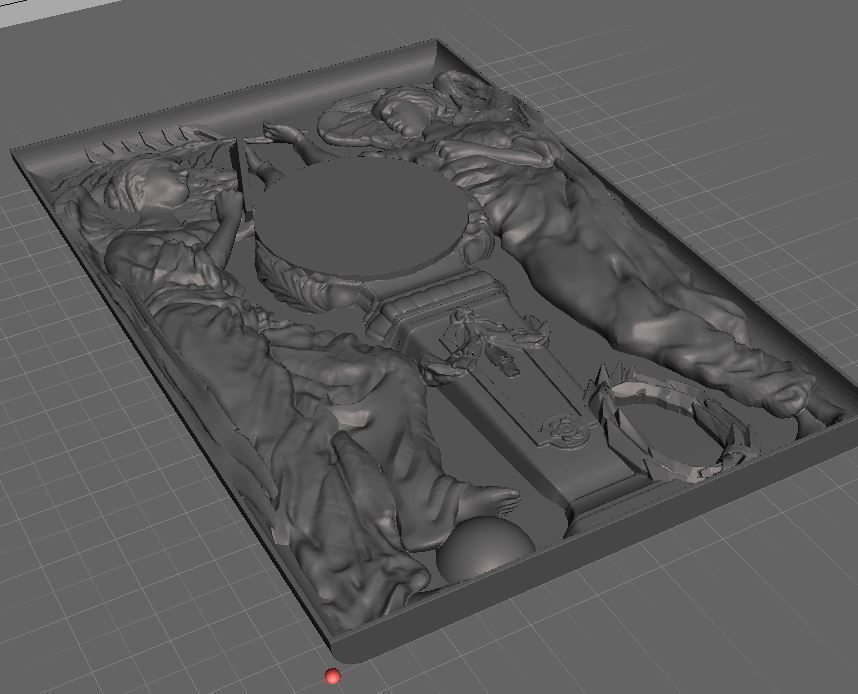Click the flat oval medallion on the relief
Screen dimensions: 858x694
tap(360, 218)
